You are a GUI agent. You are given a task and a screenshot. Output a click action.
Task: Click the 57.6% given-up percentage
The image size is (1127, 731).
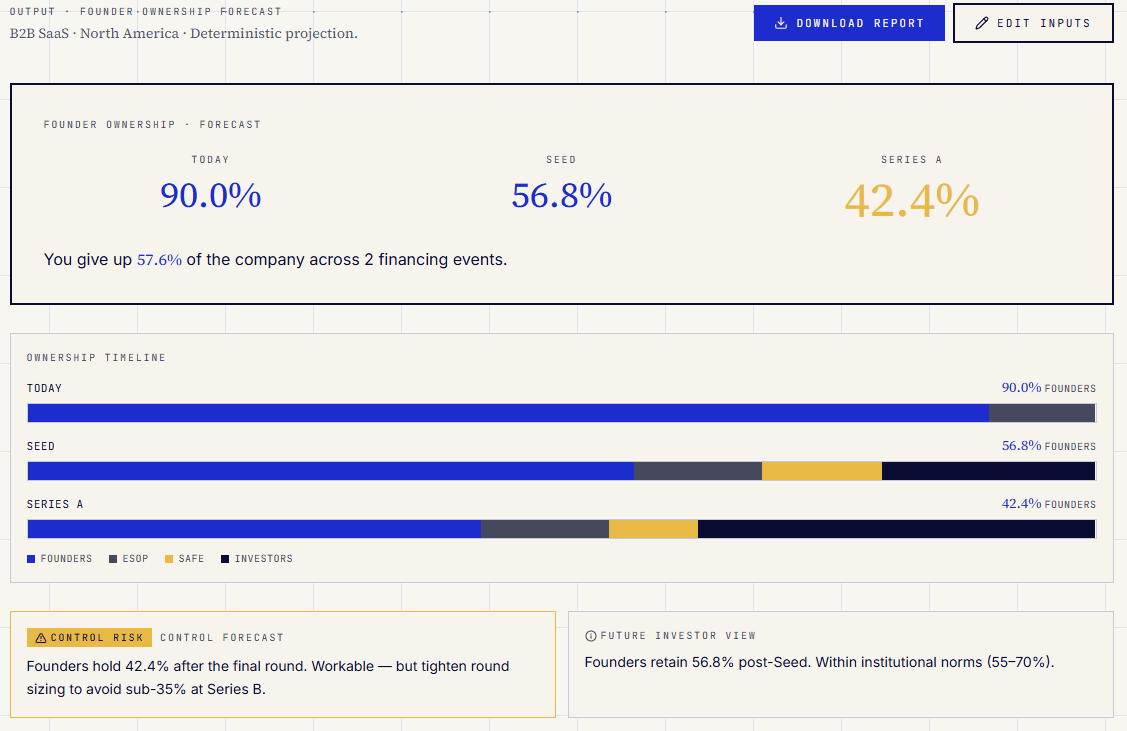[x=160, y=259]
